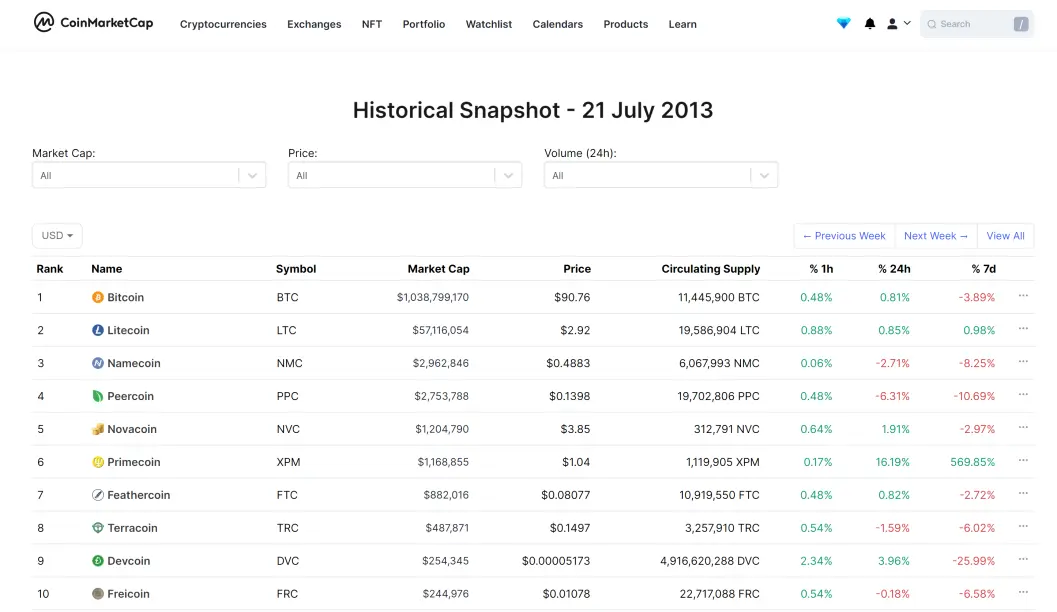Open the Bitcoin name link
Screen dimensions: 1057x612
pos(125,297)
